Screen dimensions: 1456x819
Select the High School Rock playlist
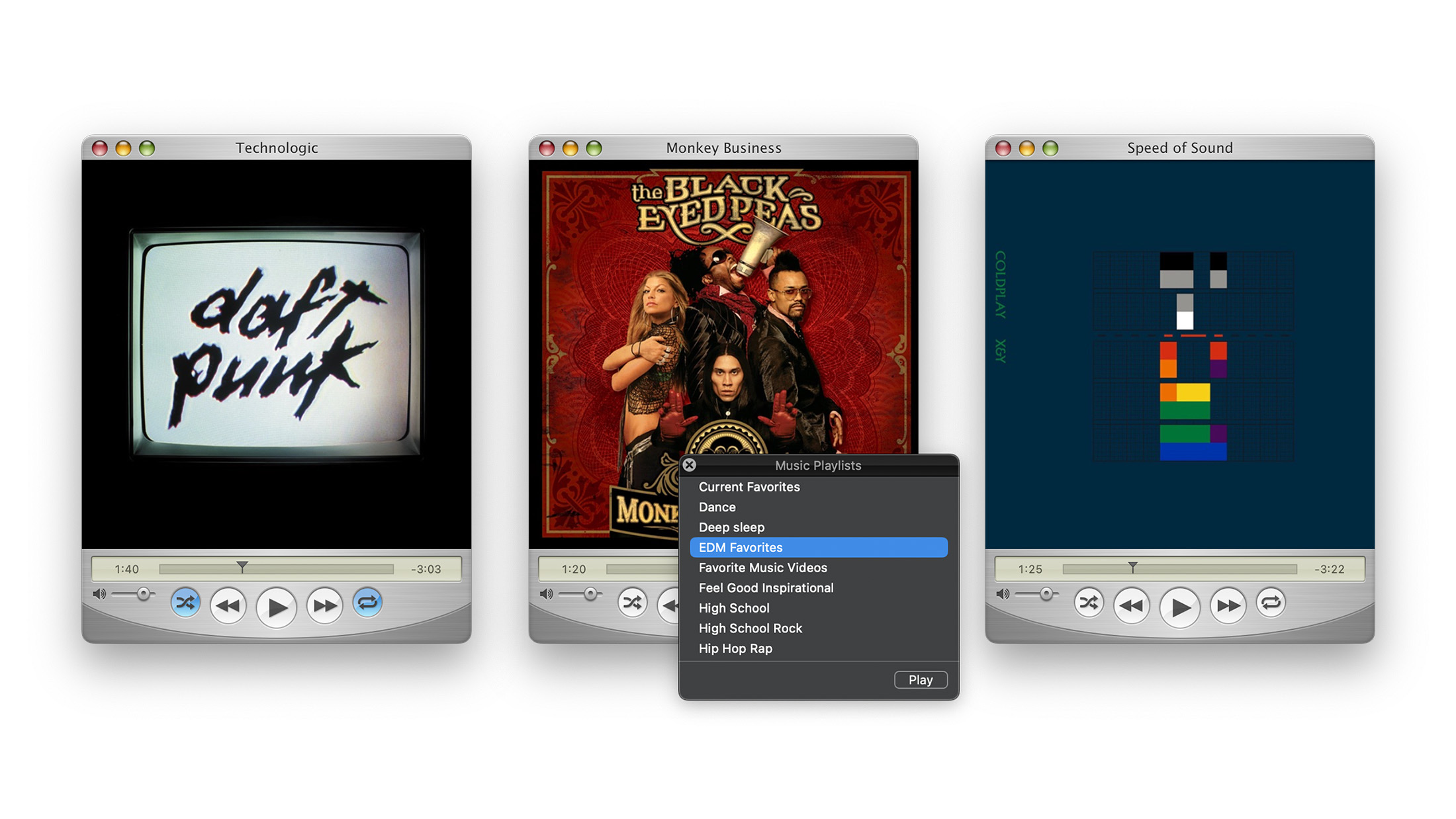tap(819, 628)
